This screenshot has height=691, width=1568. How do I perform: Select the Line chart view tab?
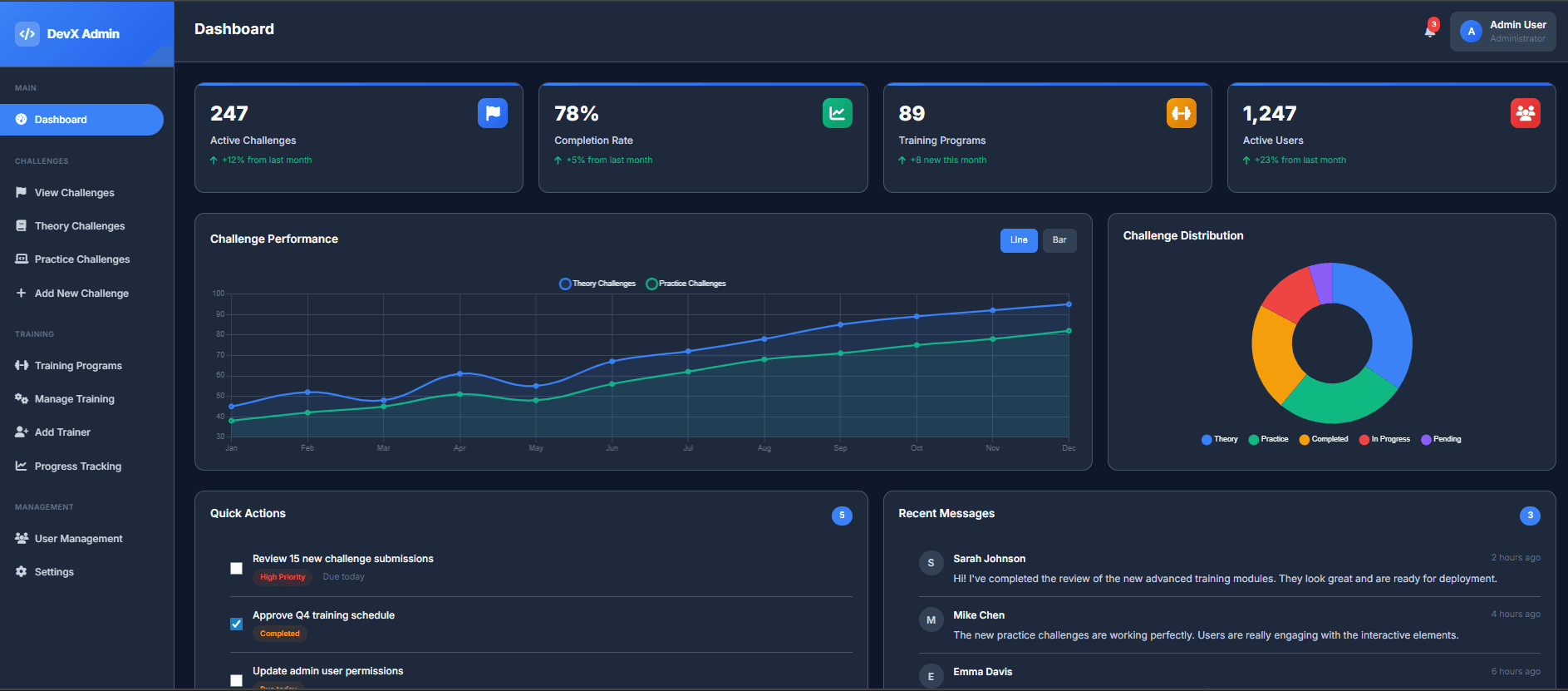pos(1018,240)
